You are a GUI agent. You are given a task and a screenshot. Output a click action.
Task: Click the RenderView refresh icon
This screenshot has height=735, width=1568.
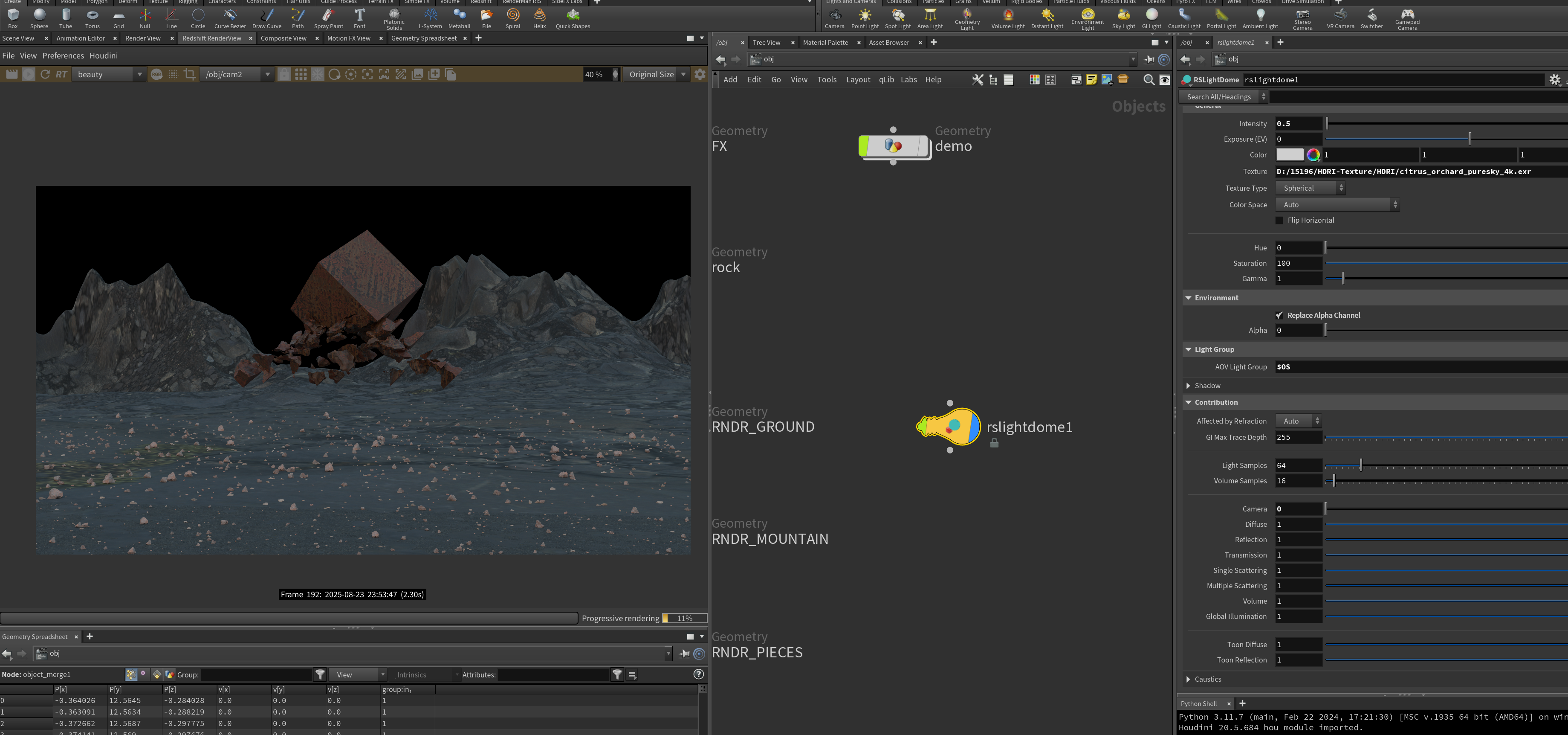tap(45, 74)
